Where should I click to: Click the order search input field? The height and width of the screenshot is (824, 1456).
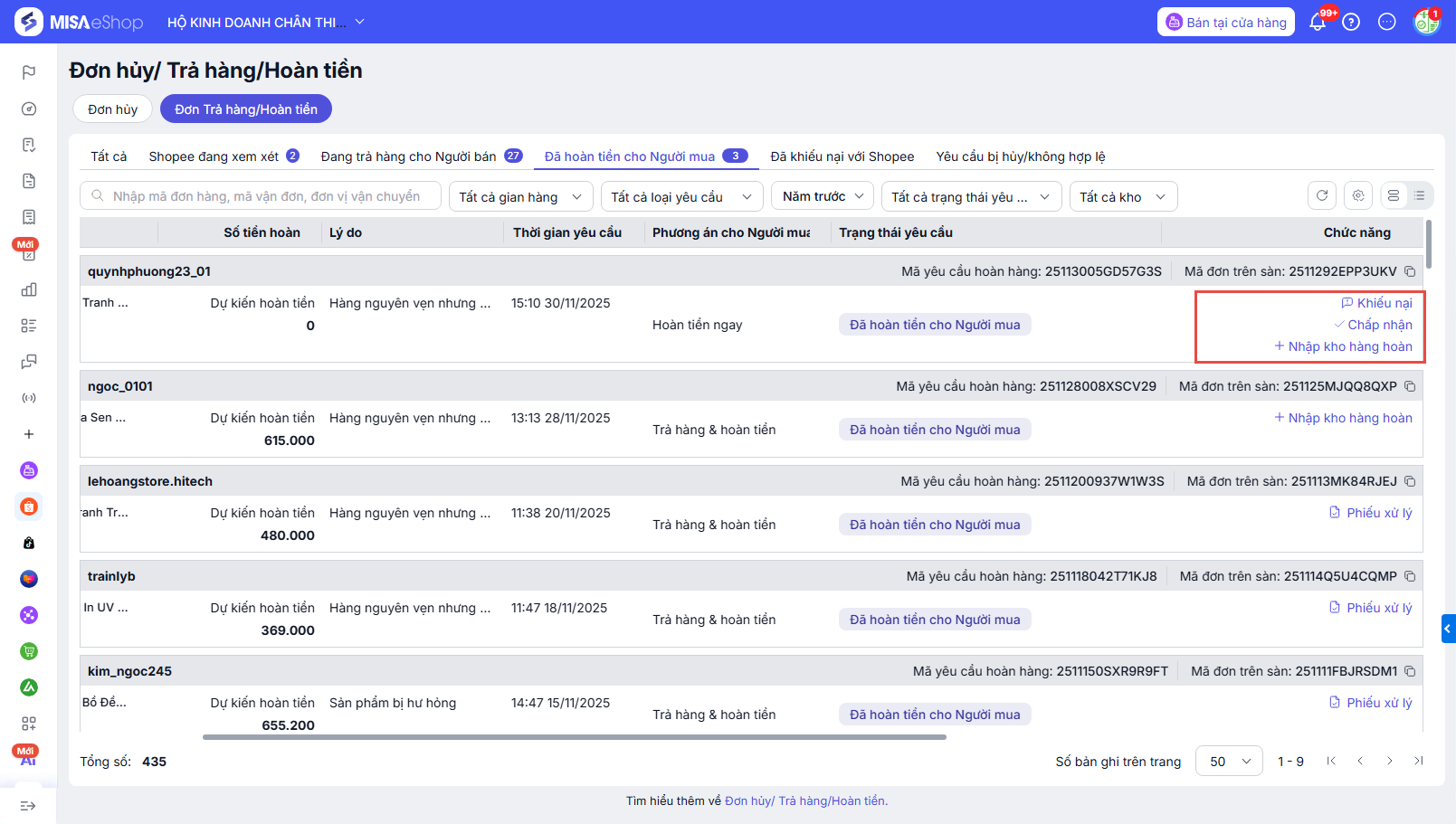point(261,196)
